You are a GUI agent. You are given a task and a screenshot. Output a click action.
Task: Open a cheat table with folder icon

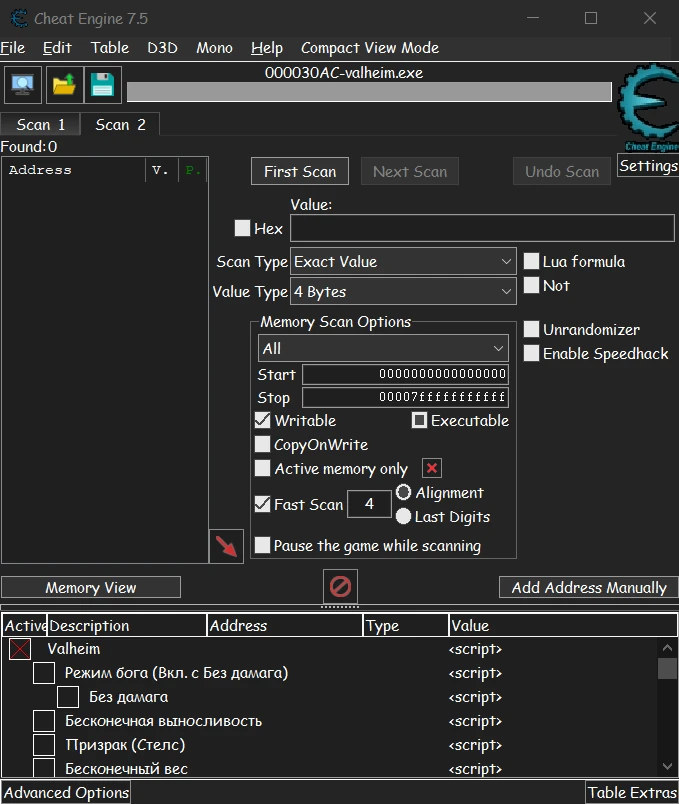point(64,85)
